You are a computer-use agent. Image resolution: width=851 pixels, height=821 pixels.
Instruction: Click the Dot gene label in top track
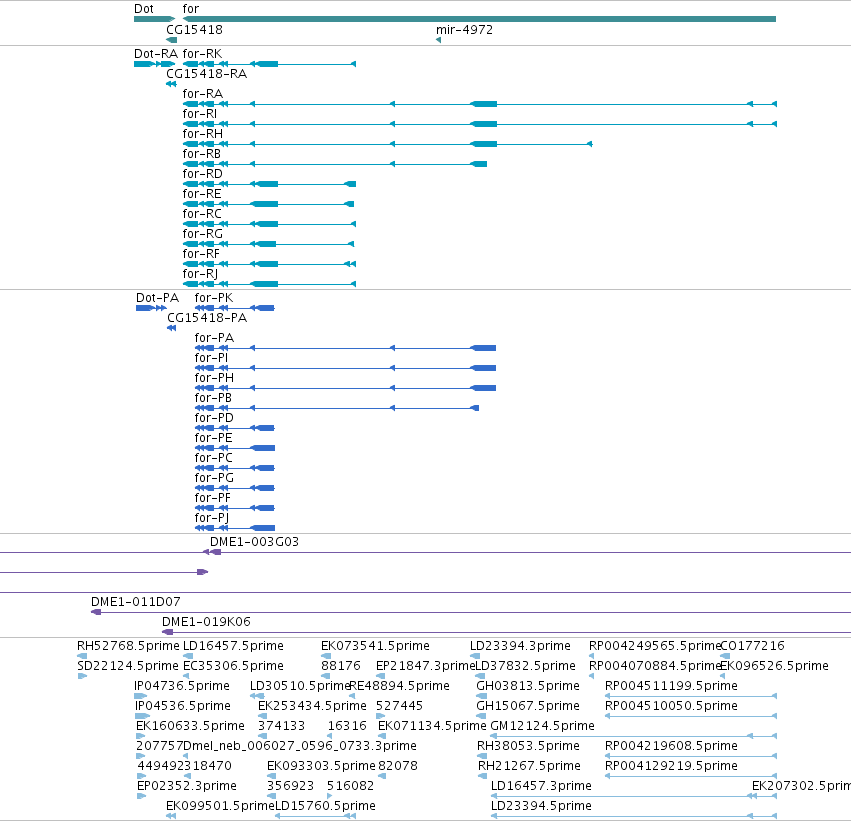coord(144,9)
